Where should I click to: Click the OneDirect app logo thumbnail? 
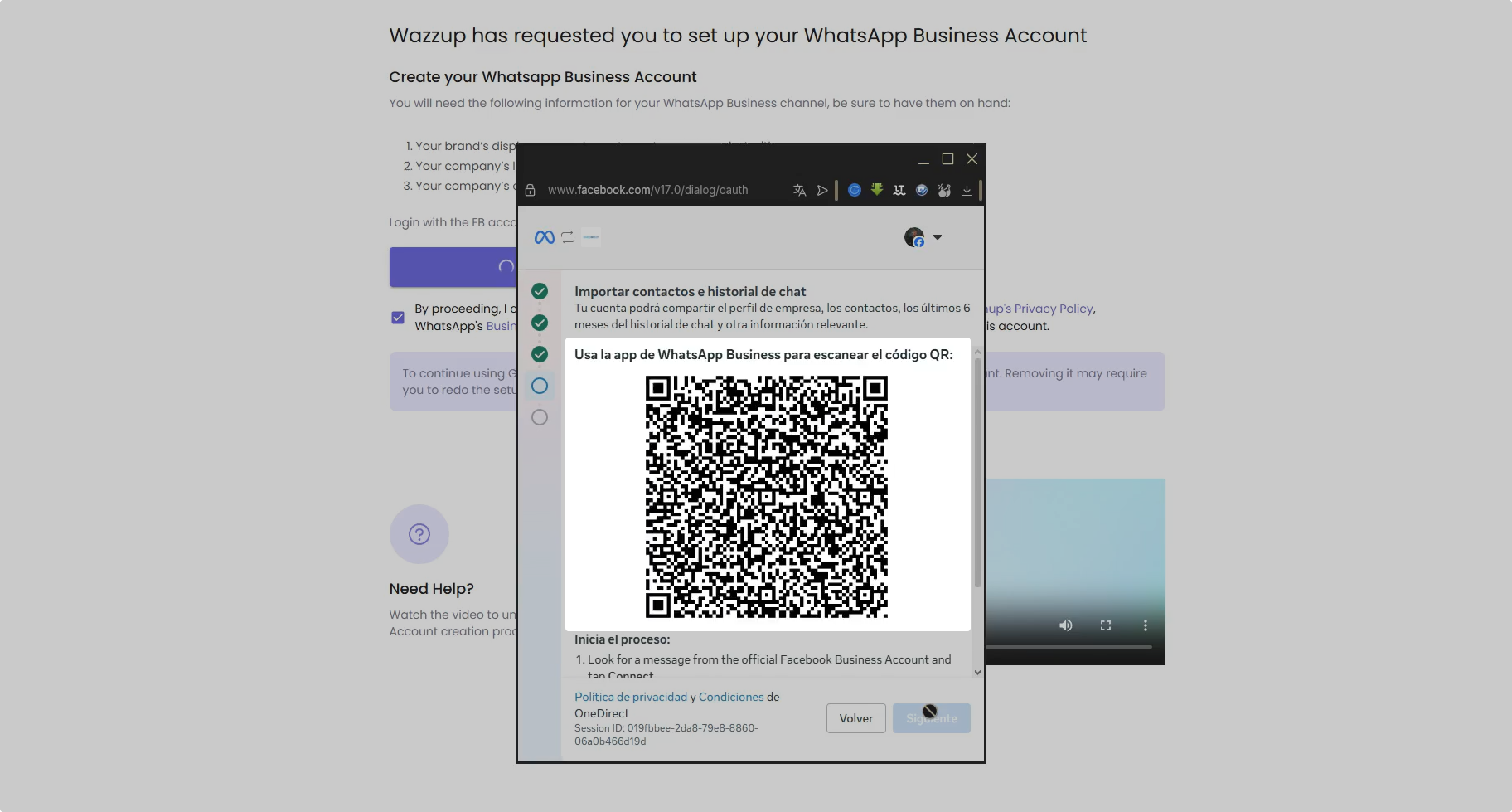pyautogui.click(x=591, y=237)
